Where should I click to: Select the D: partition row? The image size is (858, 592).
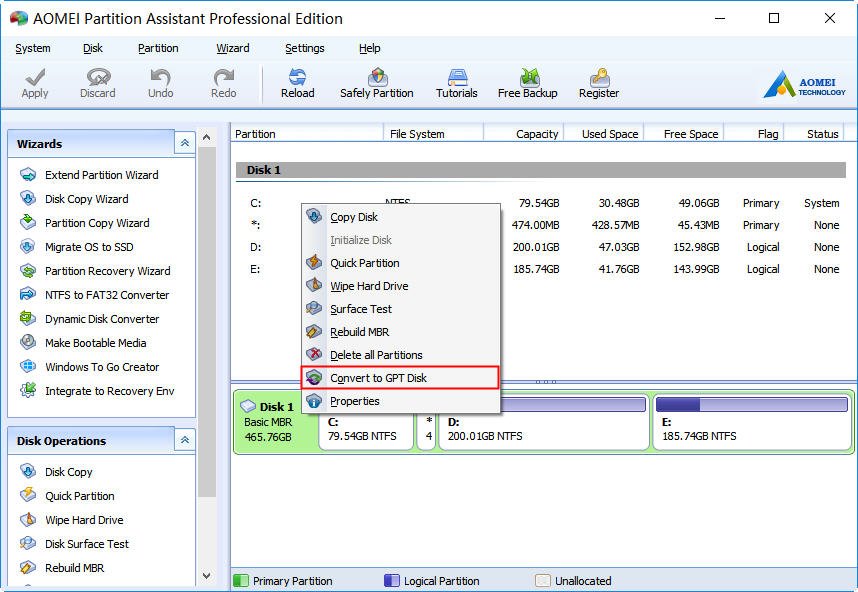click(x=541, y=247)
